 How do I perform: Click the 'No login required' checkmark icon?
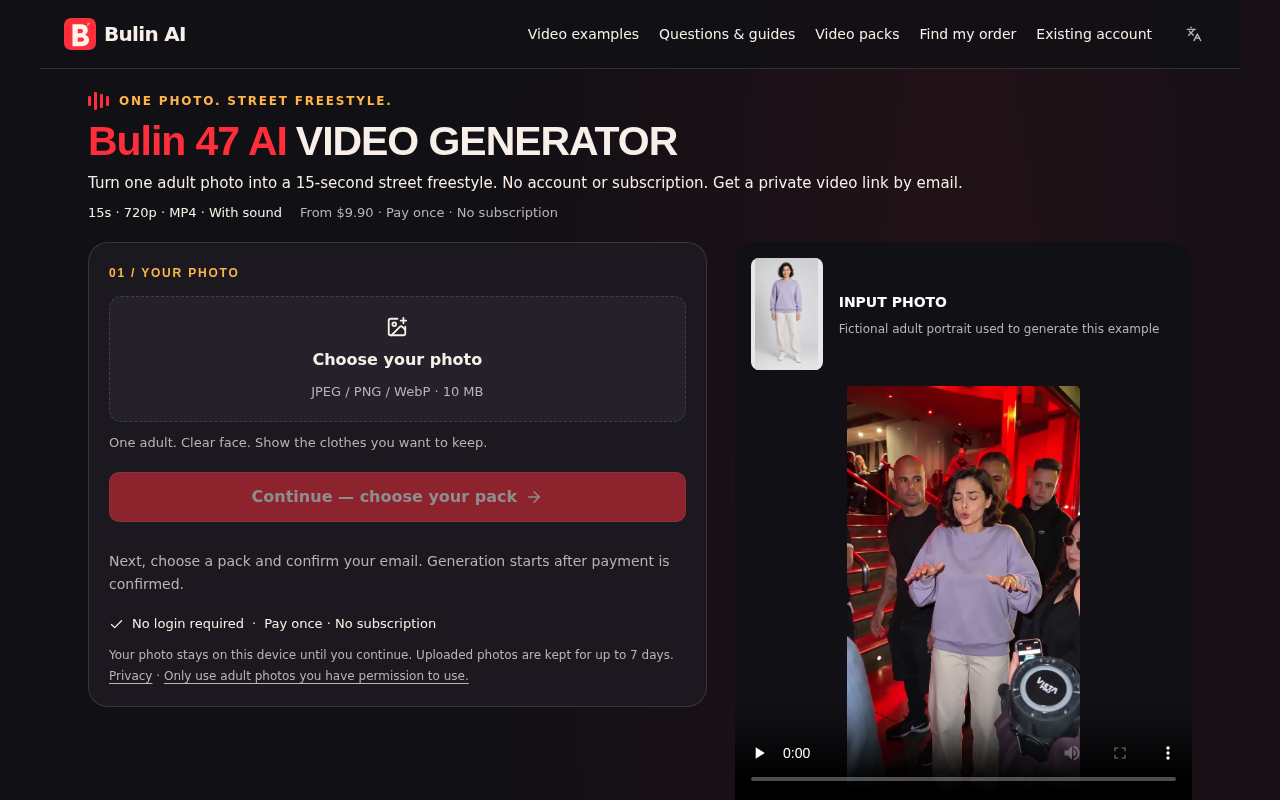tap(116, 624)
